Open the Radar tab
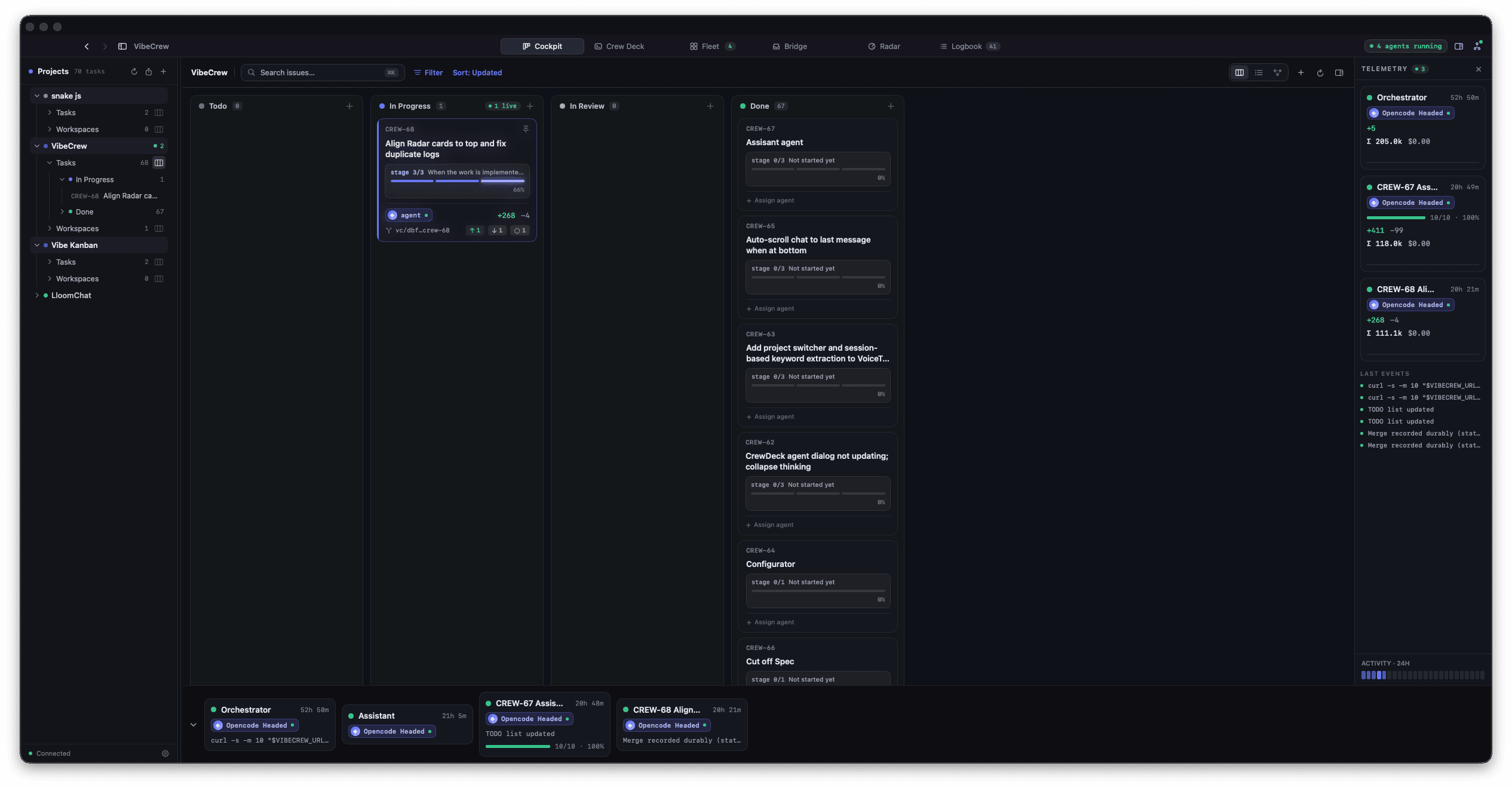The height and width of the screenshot is (788, 1512). (884, 46)
